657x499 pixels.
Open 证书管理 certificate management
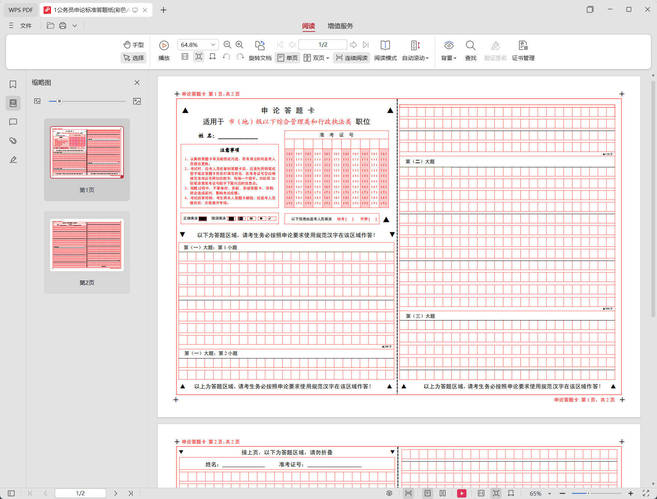click(523, 51)
